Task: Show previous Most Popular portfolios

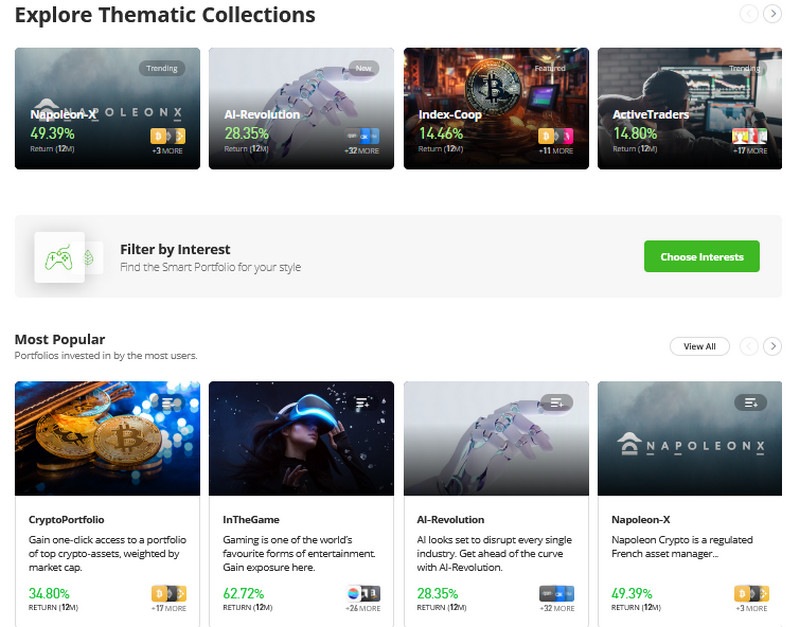Action: click(749, 346)
